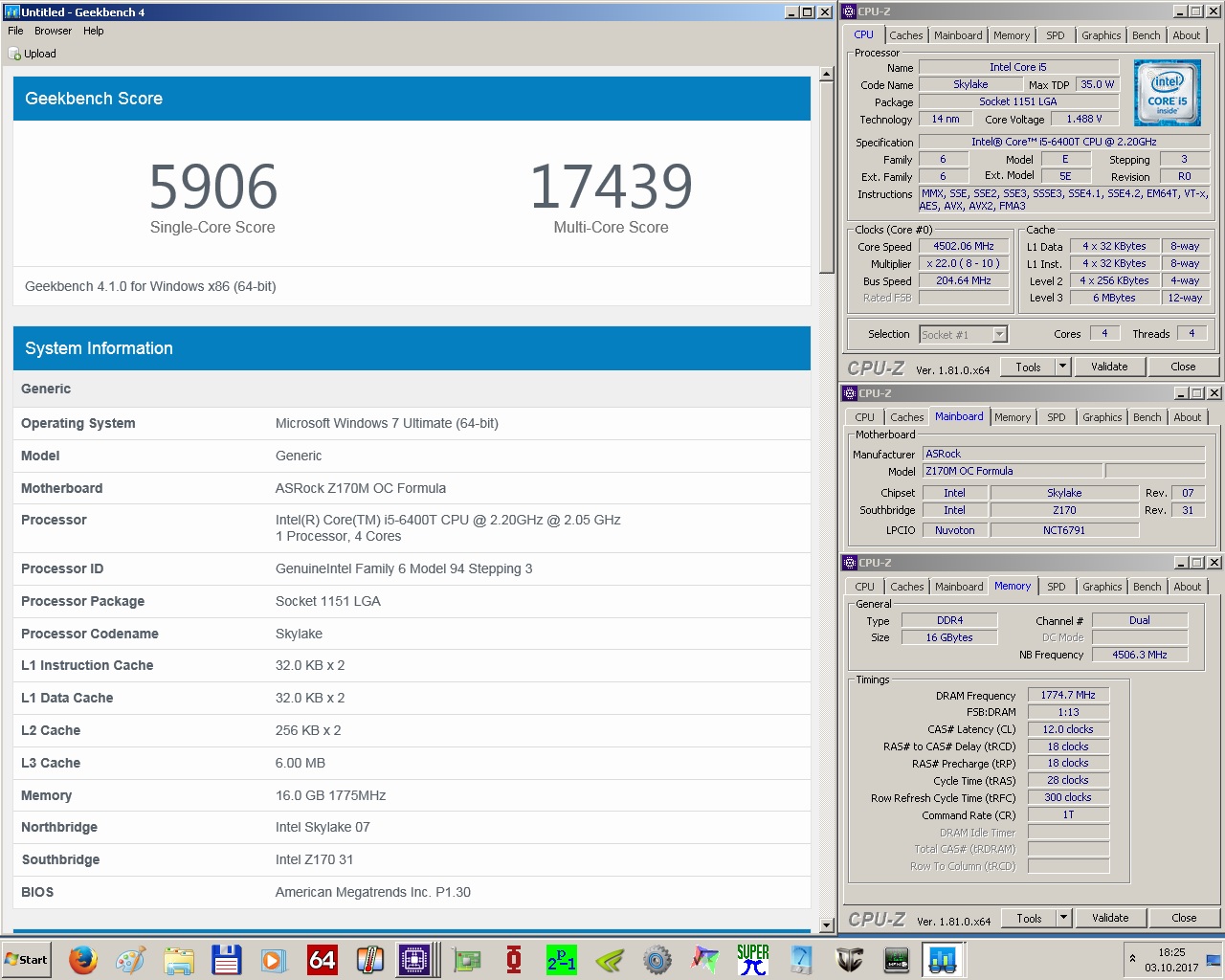The image size is (1225, 980).
Task: Click the floppy disk icon in the taskbar
Action: pyautogui.click(x=226, y=959)
